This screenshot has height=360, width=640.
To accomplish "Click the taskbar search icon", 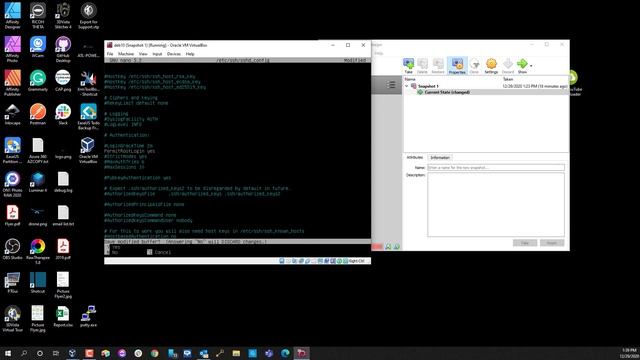I will (x=24, y=353).
